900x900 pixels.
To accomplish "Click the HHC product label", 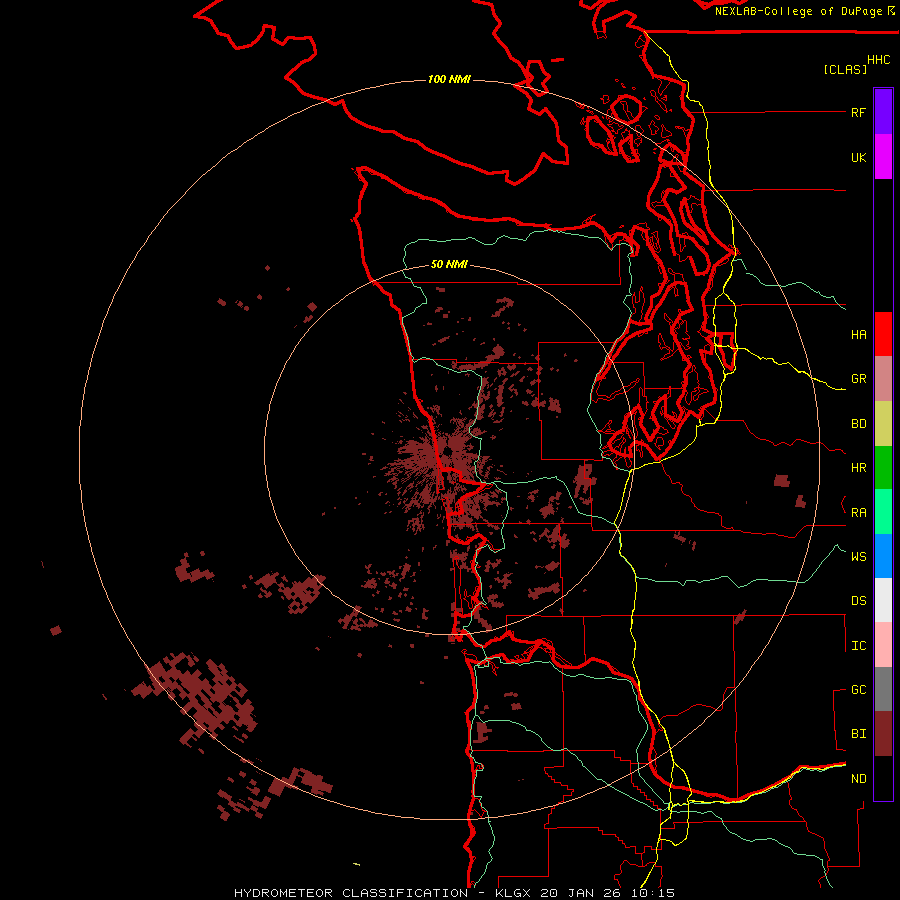I will [879, 60].
